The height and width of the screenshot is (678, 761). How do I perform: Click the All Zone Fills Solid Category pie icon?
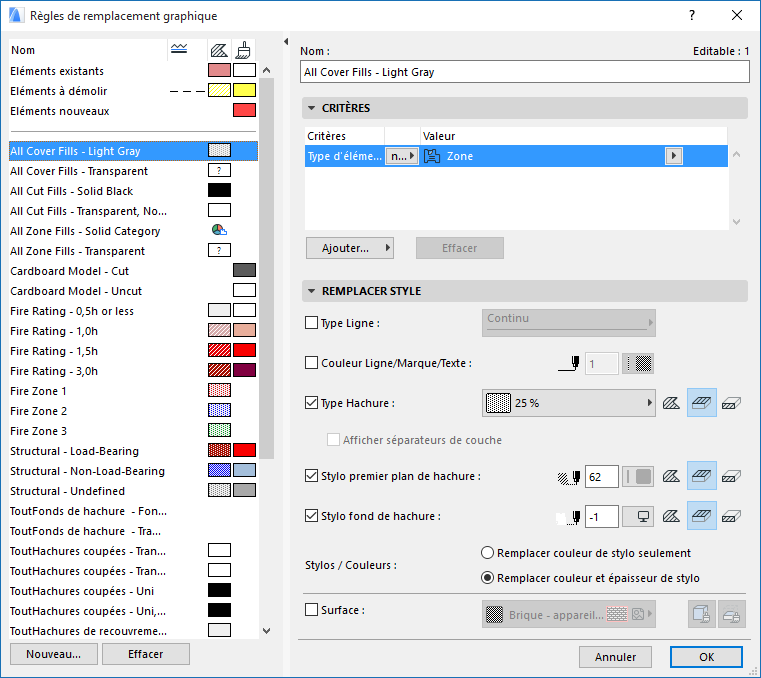(x=219, y=230)
